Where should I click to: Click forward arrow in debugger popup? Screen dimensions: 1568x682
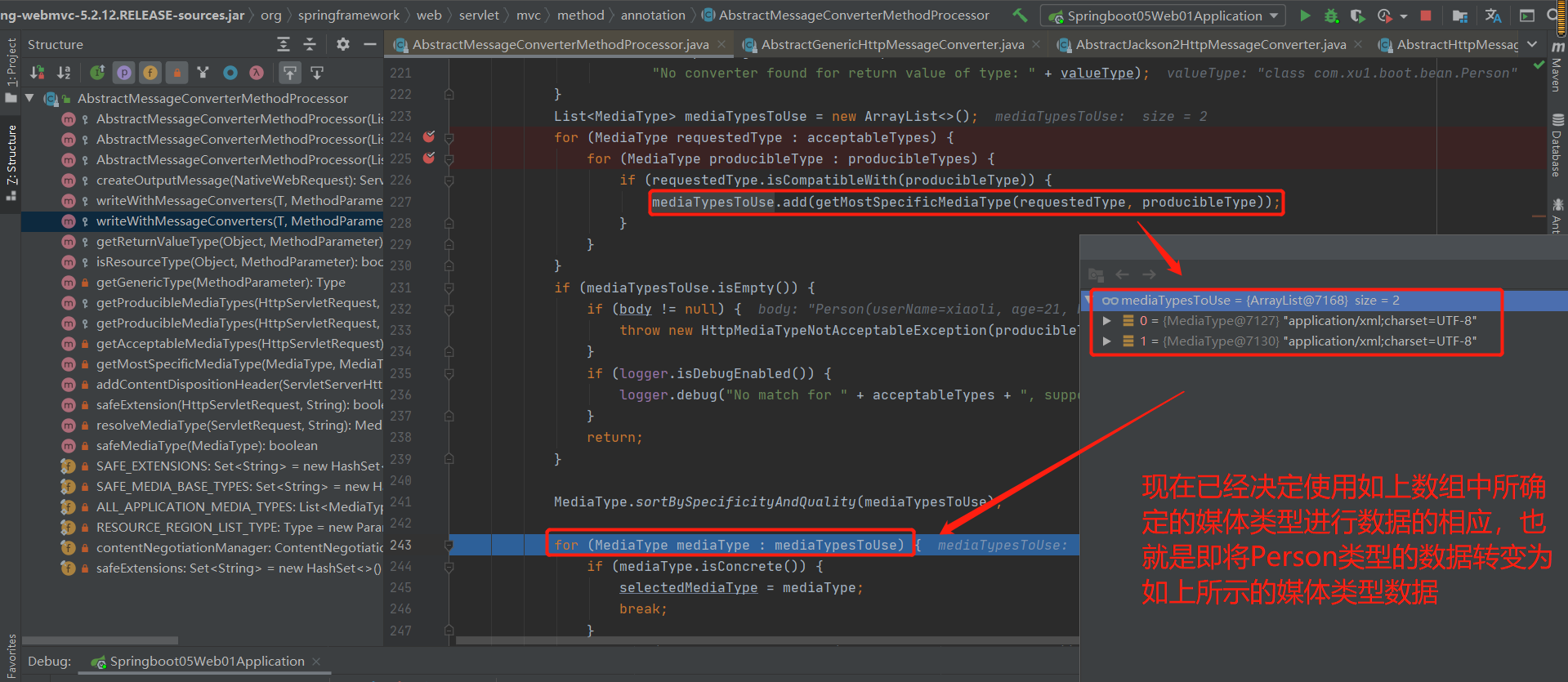[1149, 274]
